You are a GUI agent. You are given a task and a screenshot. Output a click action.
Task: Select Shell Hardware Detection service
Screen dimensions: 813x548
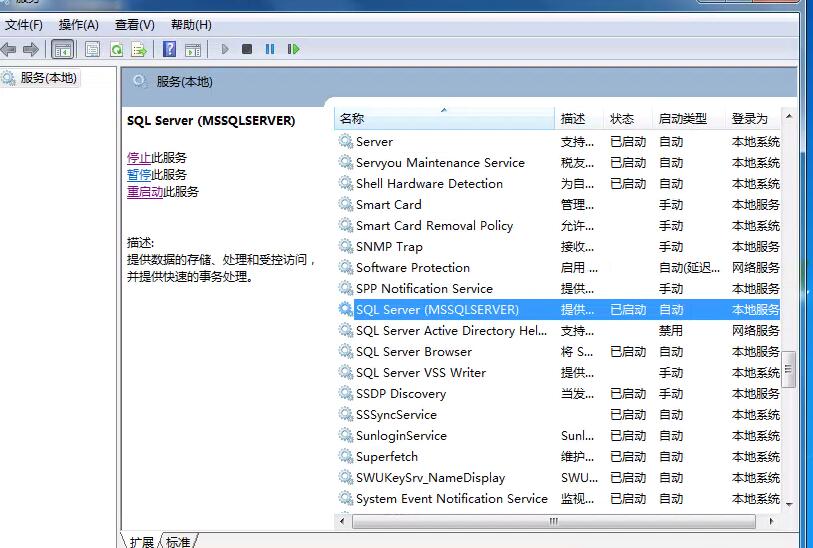(558, 184)
